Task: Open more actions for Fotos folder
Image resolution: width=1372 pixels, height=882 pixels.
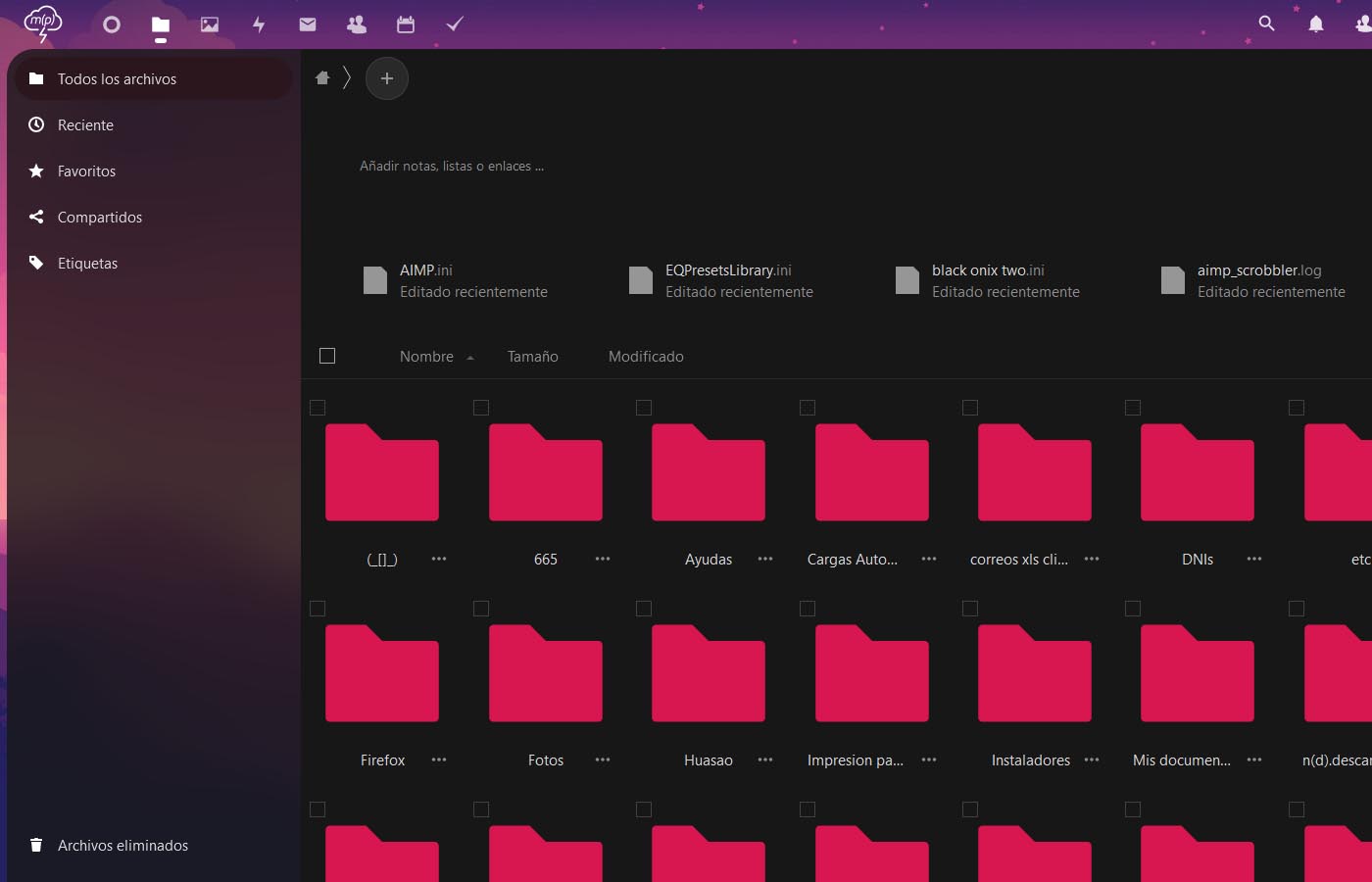Action: 603,759
